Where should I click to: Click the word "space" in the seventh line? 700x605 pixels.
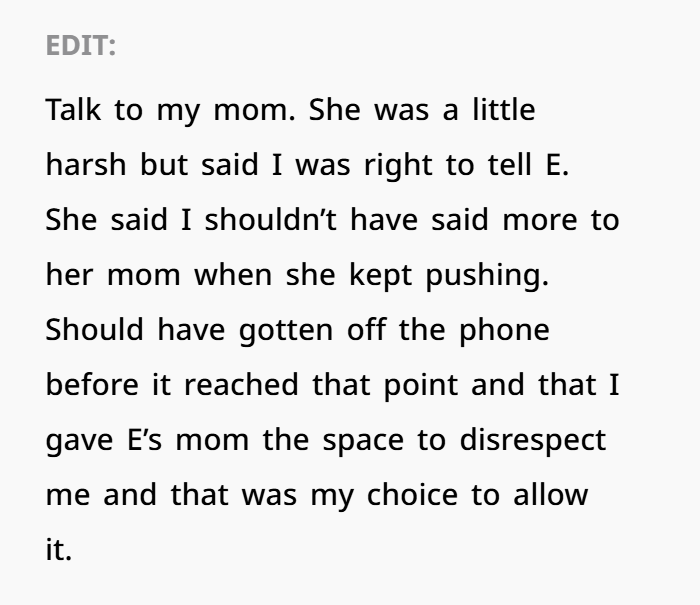click(x=363, y=440)
